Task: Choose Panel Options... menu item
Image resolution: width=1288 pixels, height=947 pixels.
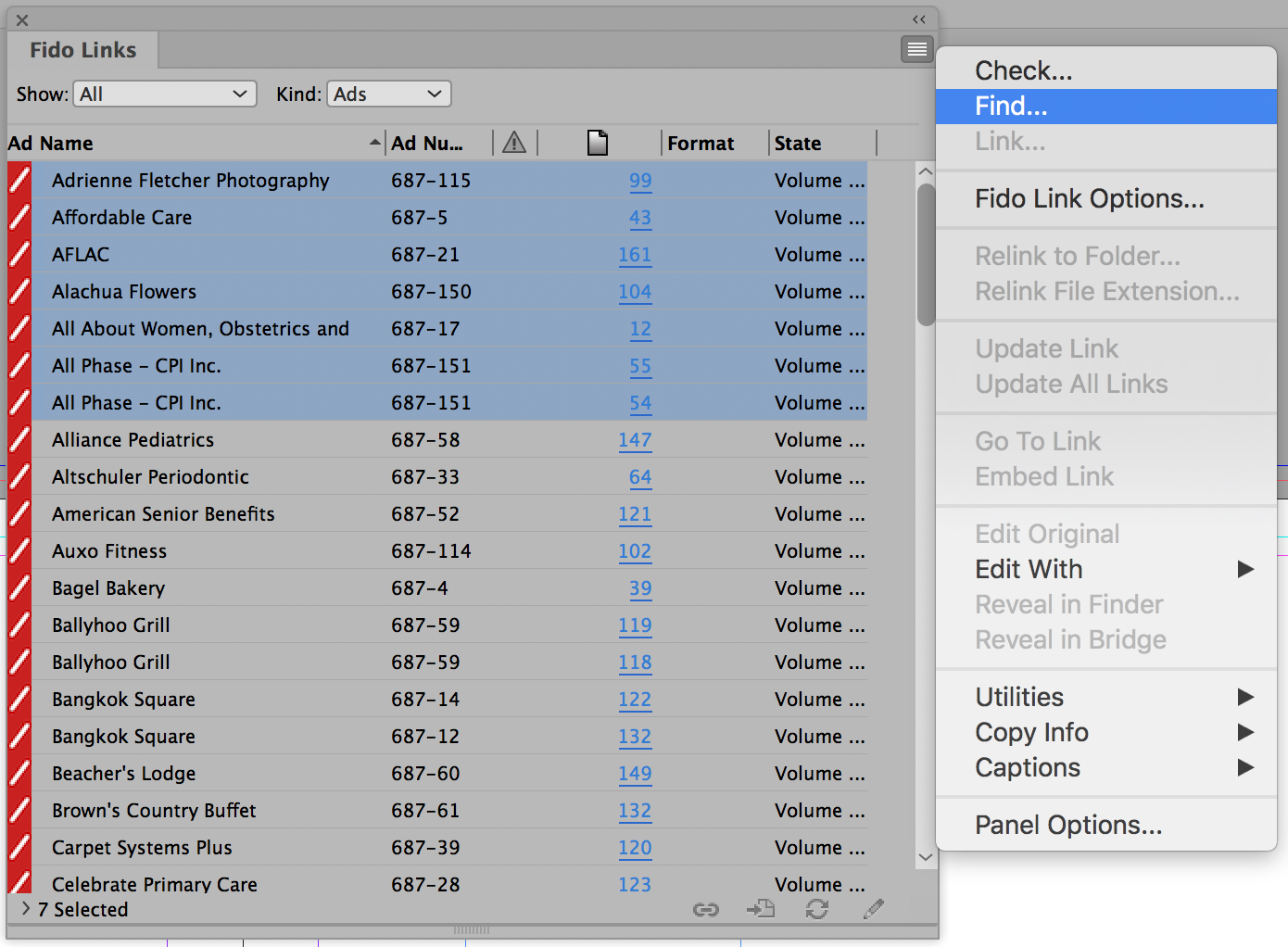Action: pos(1106,825)
